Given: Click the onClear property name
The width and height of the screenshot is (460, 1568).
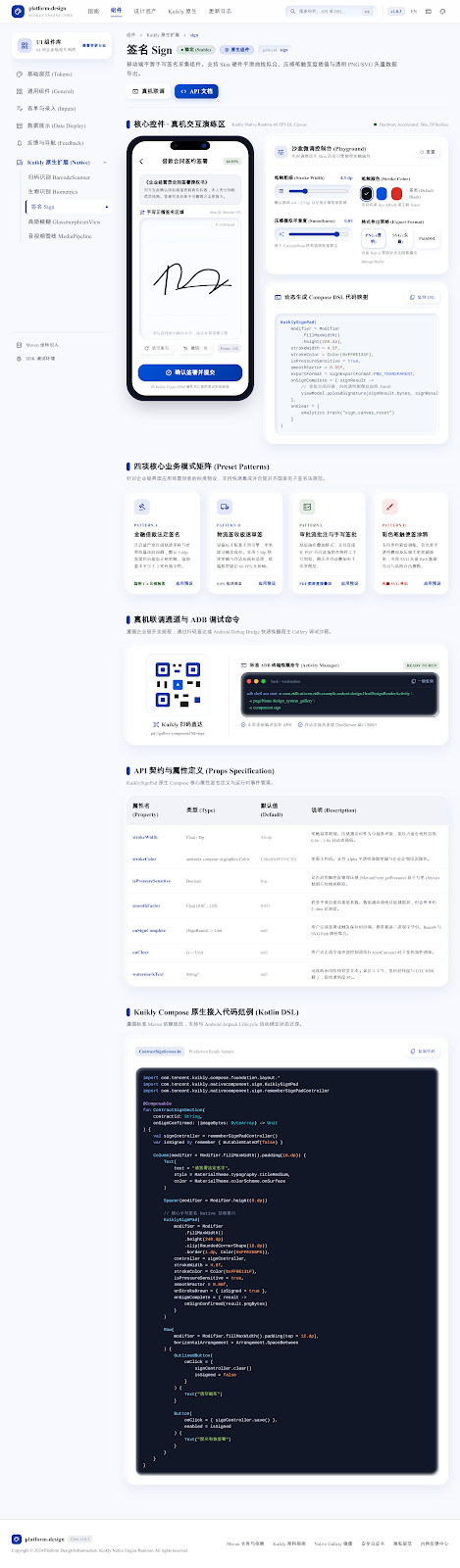Looking at the screenshot, I should (140, 952).
